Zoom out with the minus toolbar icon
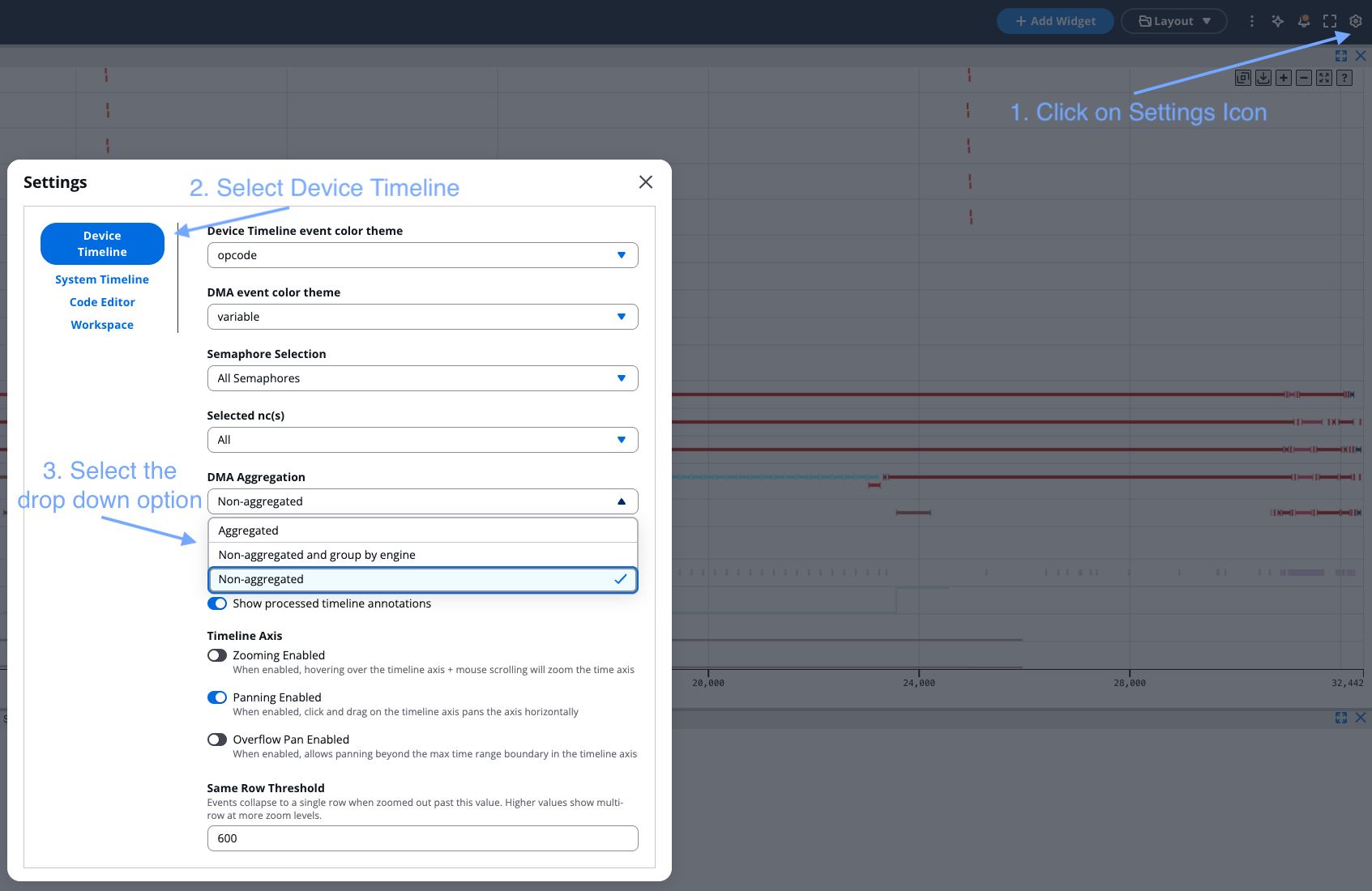This screenshot has width=1372, height=891. click(x=1304, y=78)
